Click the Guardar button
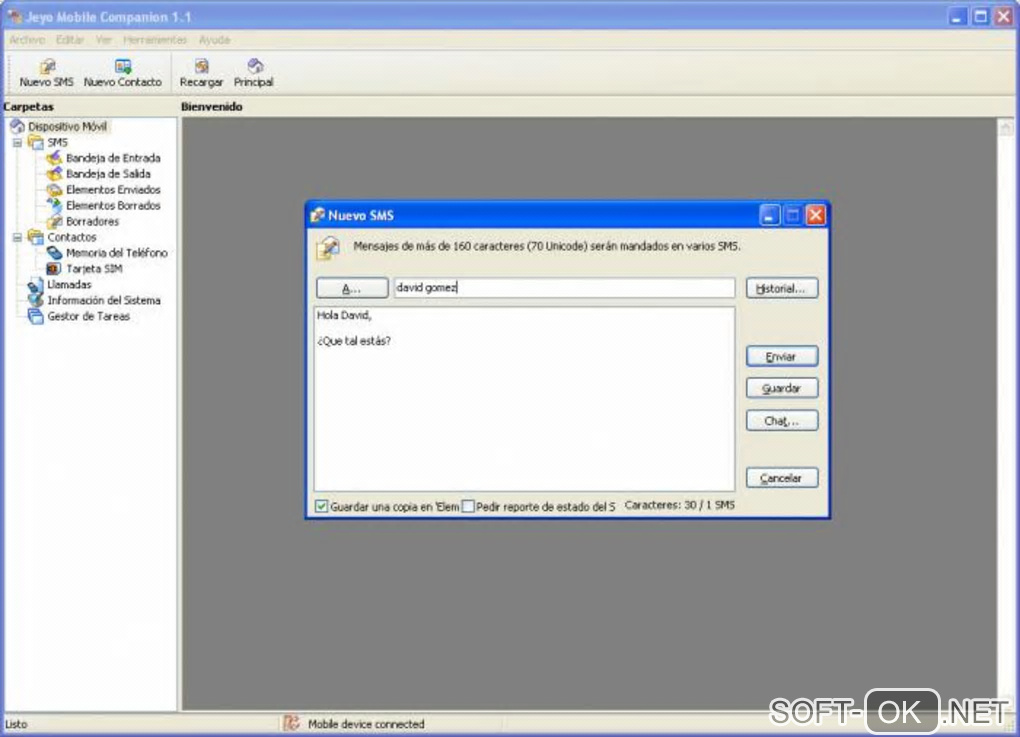The width and height of the screenshot is (1020, 737). point(782,388)
